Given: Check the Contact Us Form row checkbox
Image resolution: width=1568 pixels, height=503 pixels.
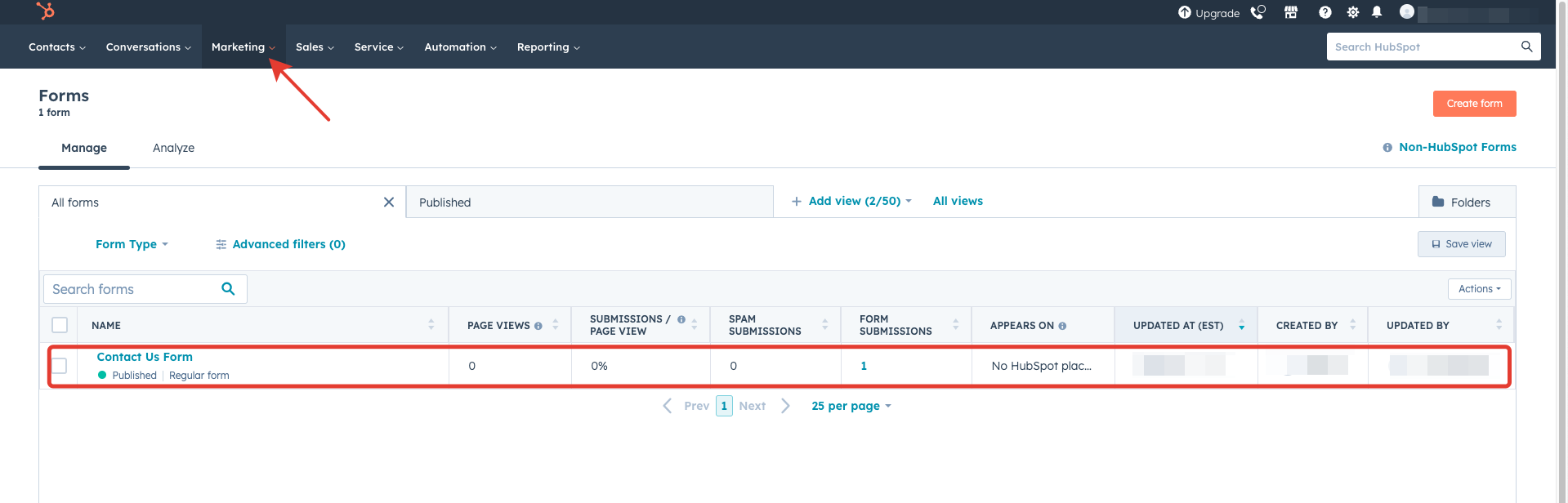Looking at the screenshot, I should click(60, 365).
